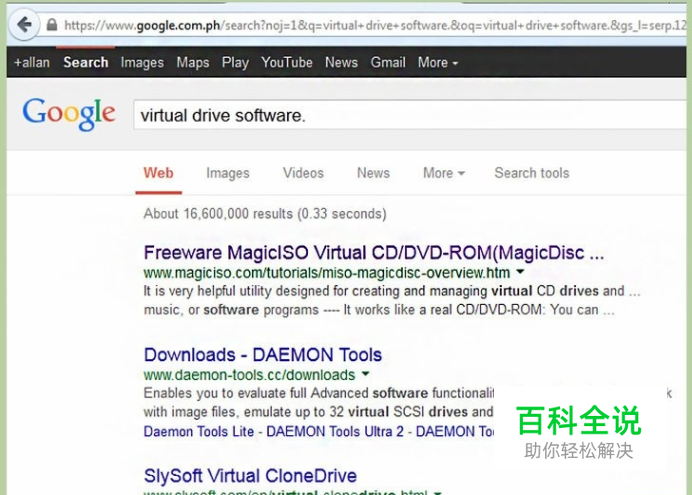This screenshot has width=692, height=495.
Task: Expand the More dropdown in black bar
Action: point(438,62)
